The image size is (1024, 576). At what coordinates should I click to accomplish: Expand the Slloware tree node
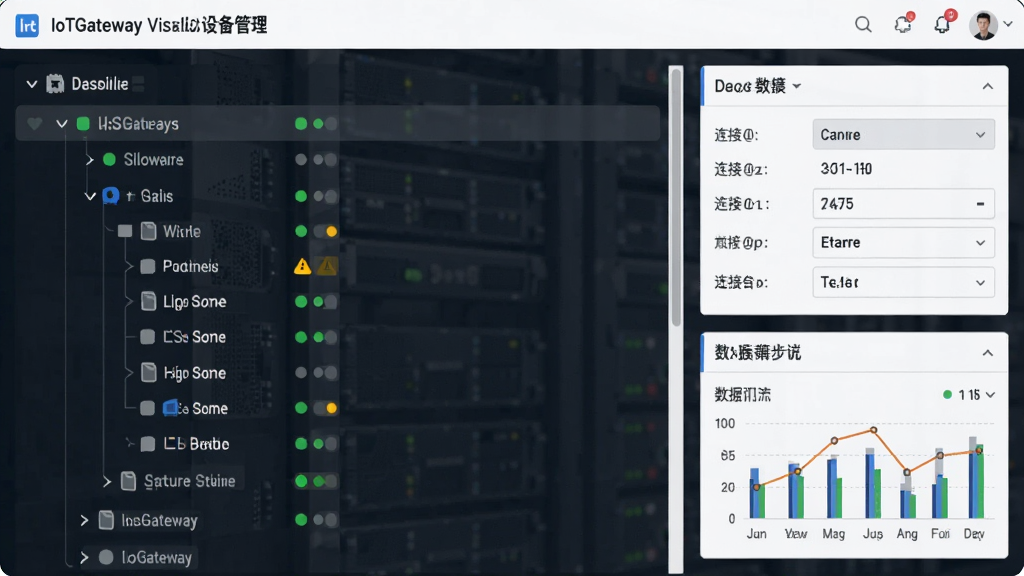(89, 159)
